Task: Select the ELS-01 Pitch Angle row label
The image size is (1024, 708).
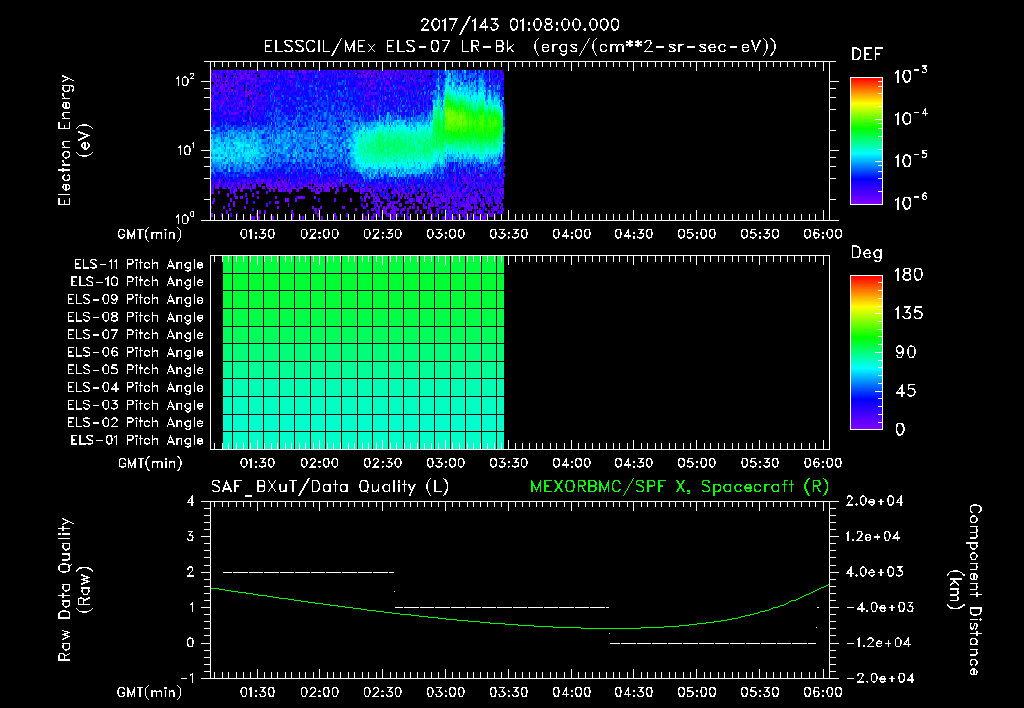Action: pos(136,440)
